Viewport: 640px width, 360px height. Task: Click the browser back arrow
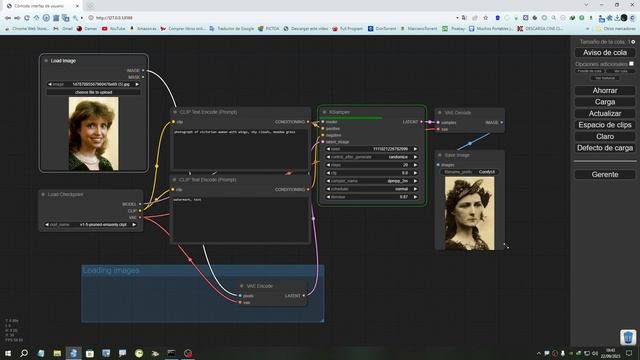tap(8, 18)
